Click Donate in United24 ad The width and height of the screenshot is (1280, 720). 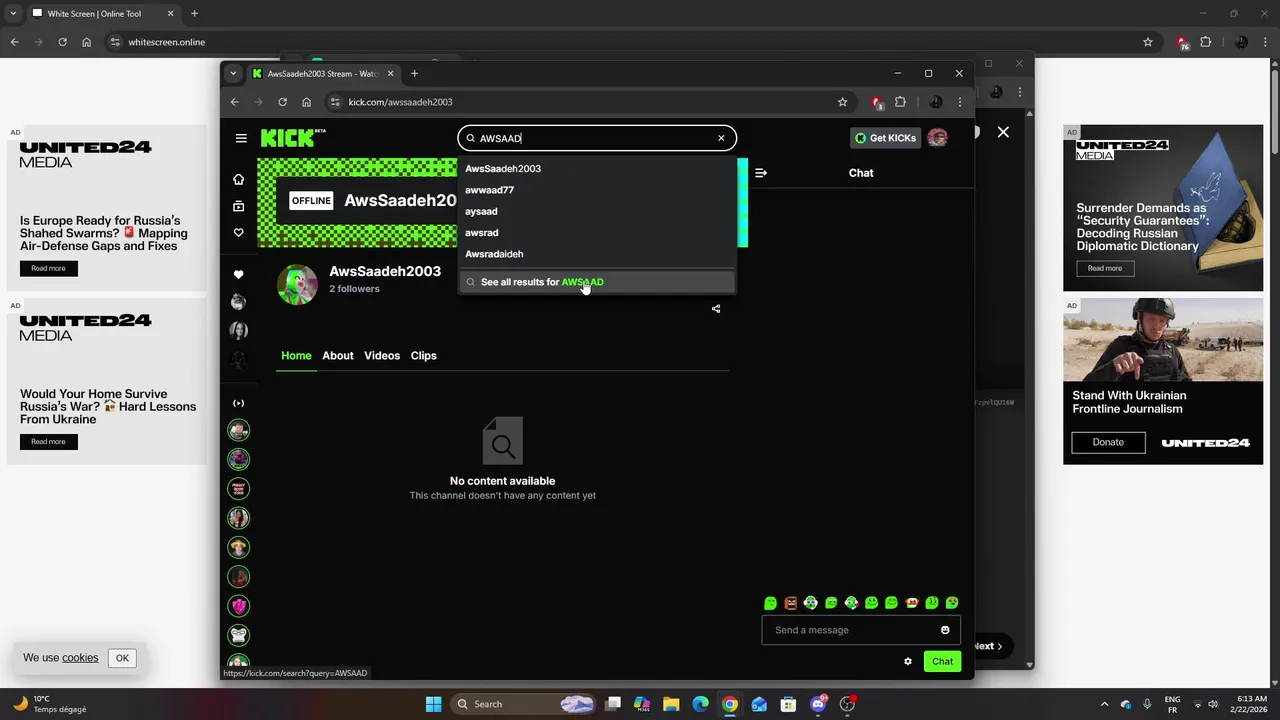point(1108,442)
